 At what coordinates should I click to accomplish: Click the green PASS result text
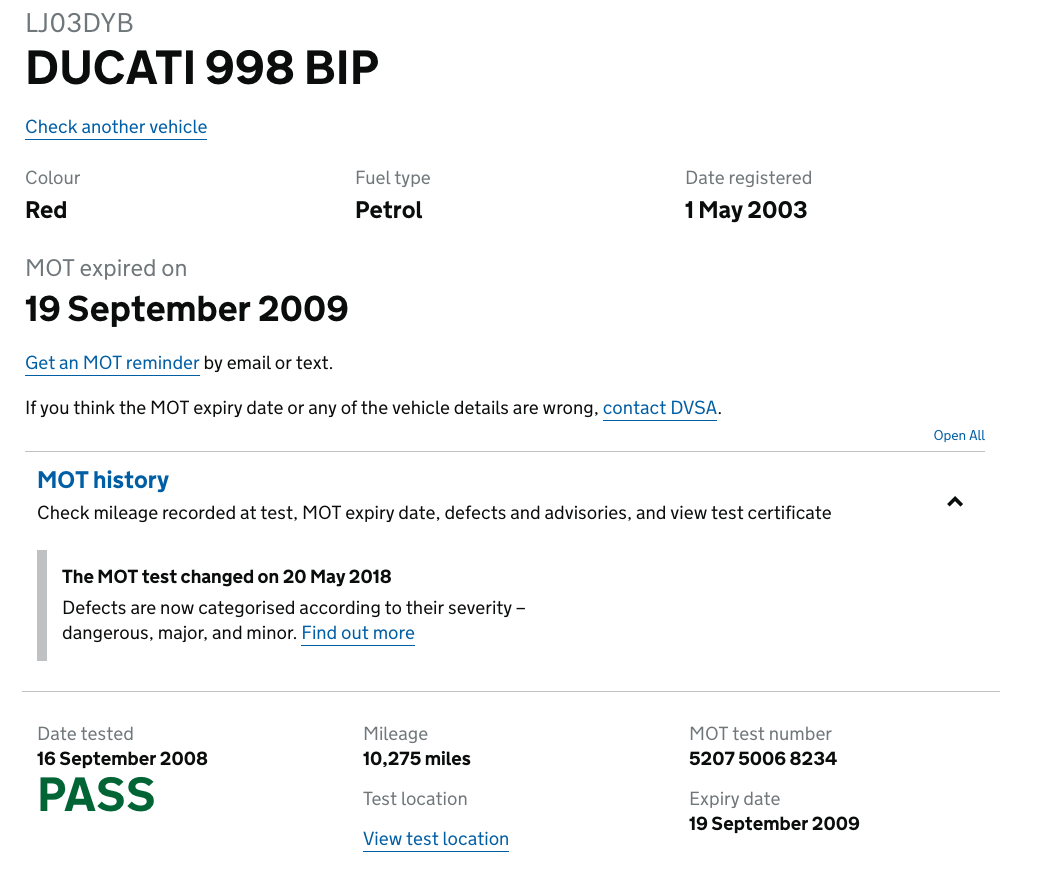(96, 796)
